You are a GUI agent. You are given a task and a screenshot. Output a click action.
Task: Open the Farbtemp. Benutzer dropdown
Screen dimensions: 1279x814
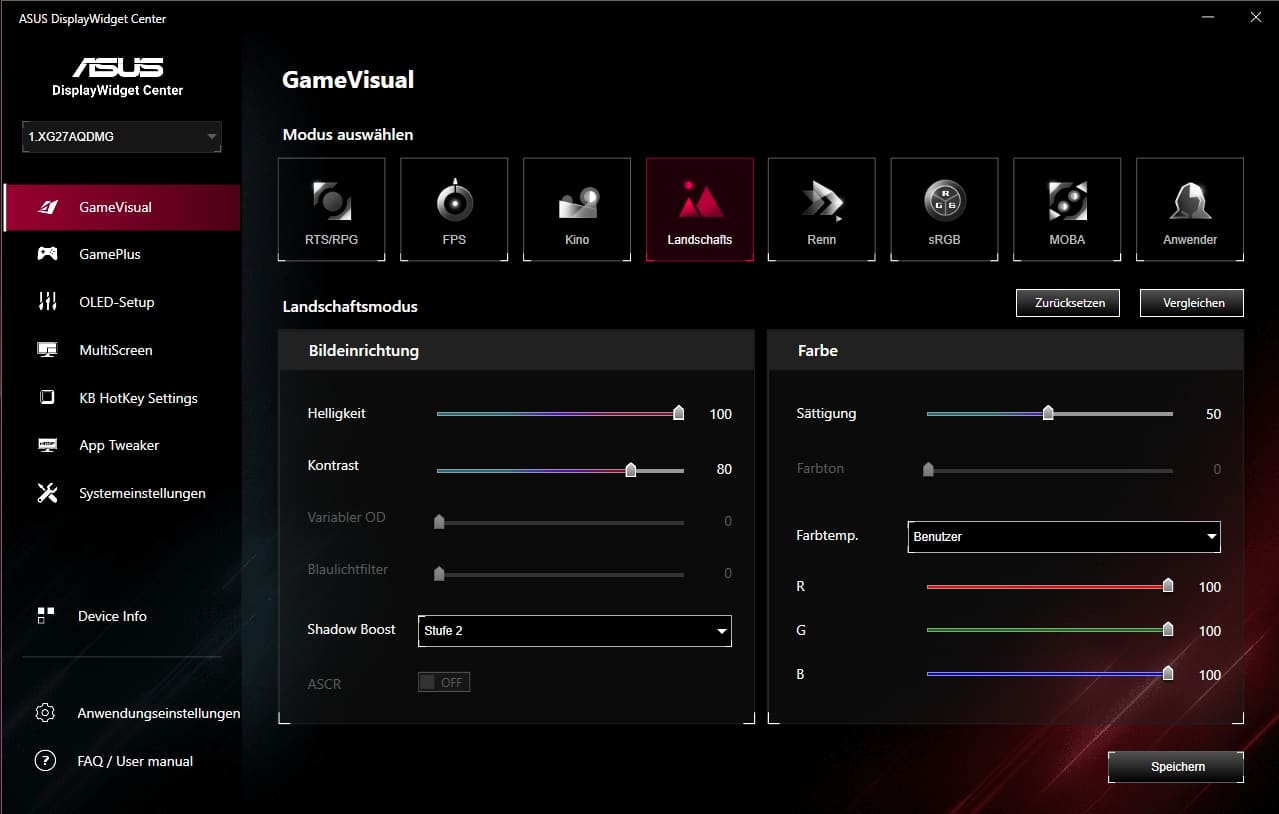pos(1064,537)
